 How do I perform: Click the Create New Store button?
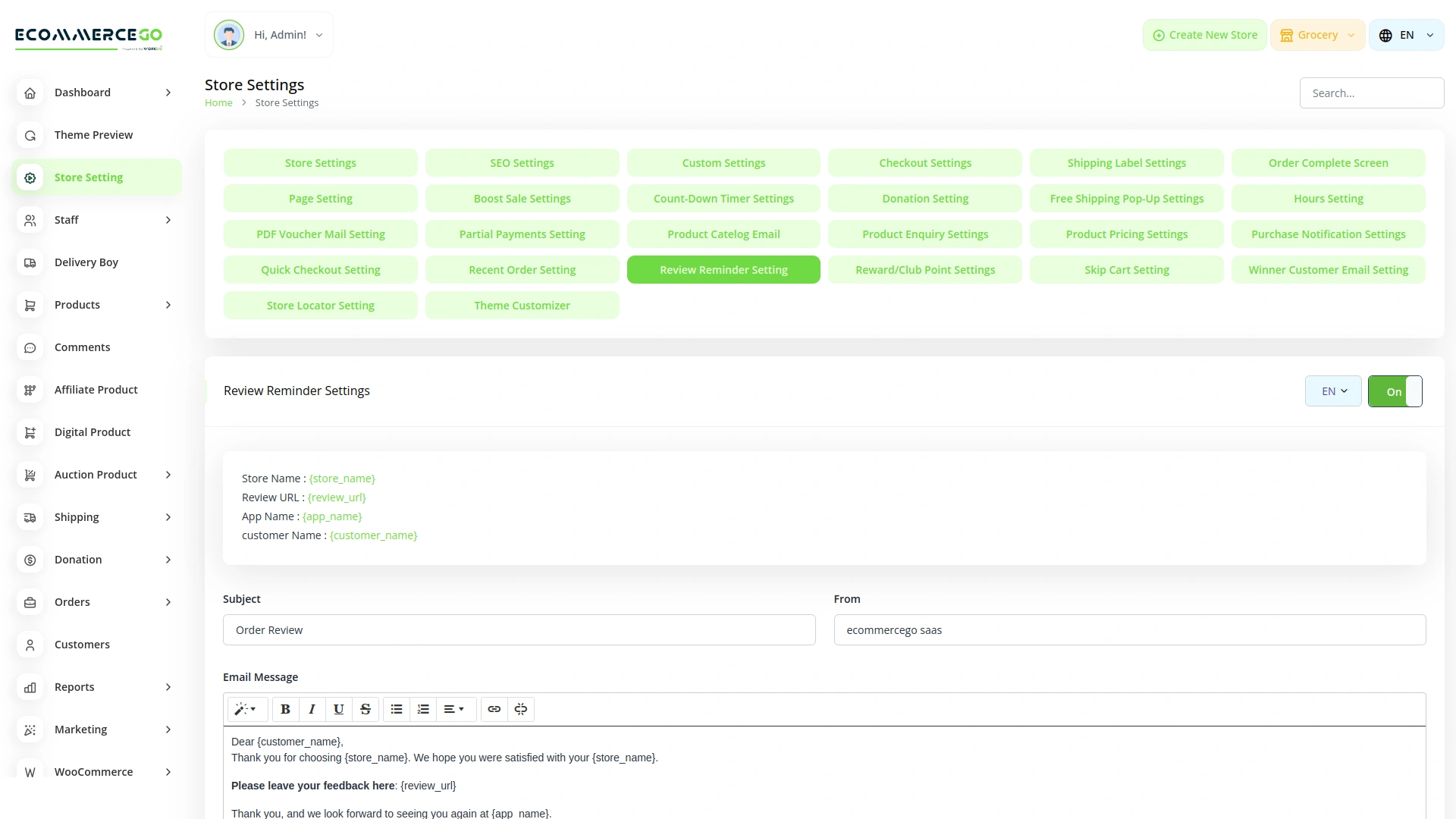tap(1203, 35)
